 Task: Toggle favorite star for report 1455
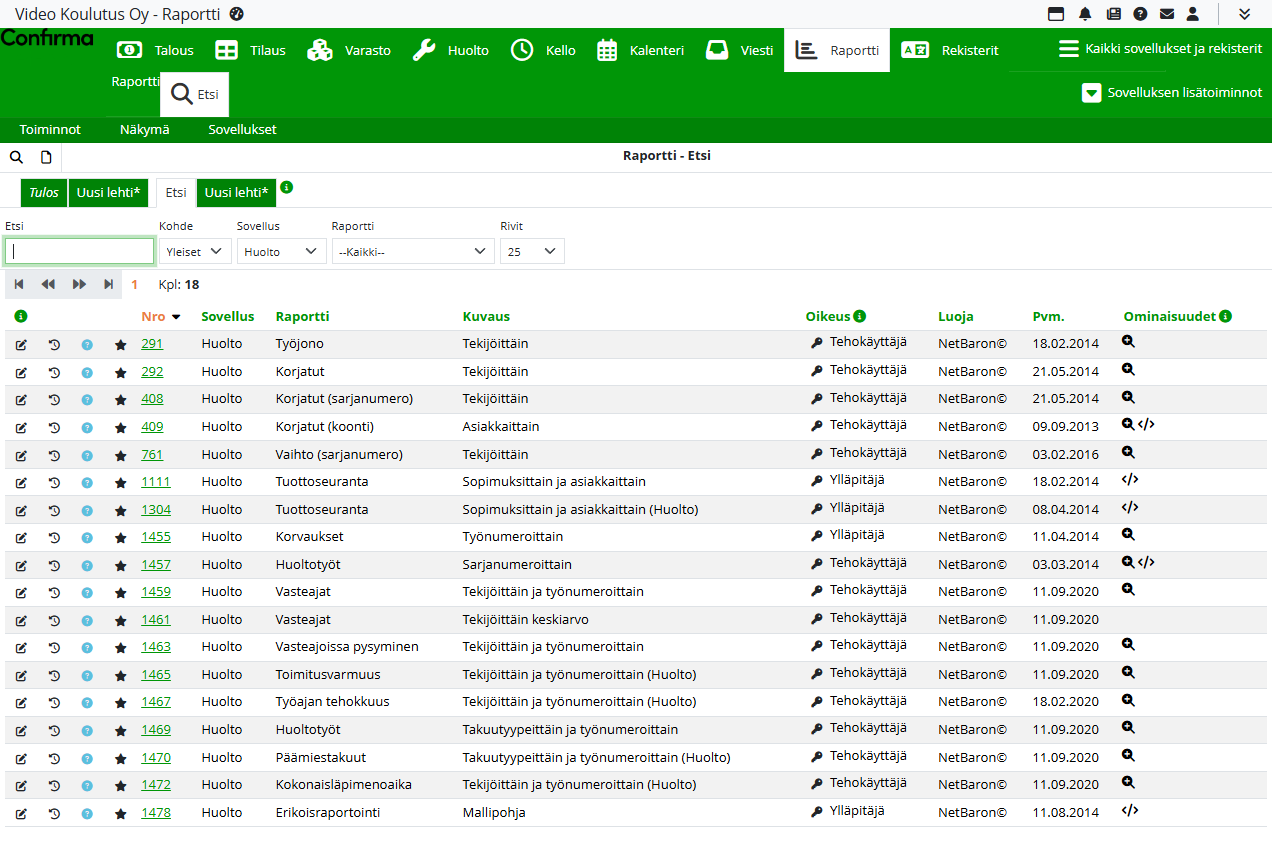click(121, 538)
